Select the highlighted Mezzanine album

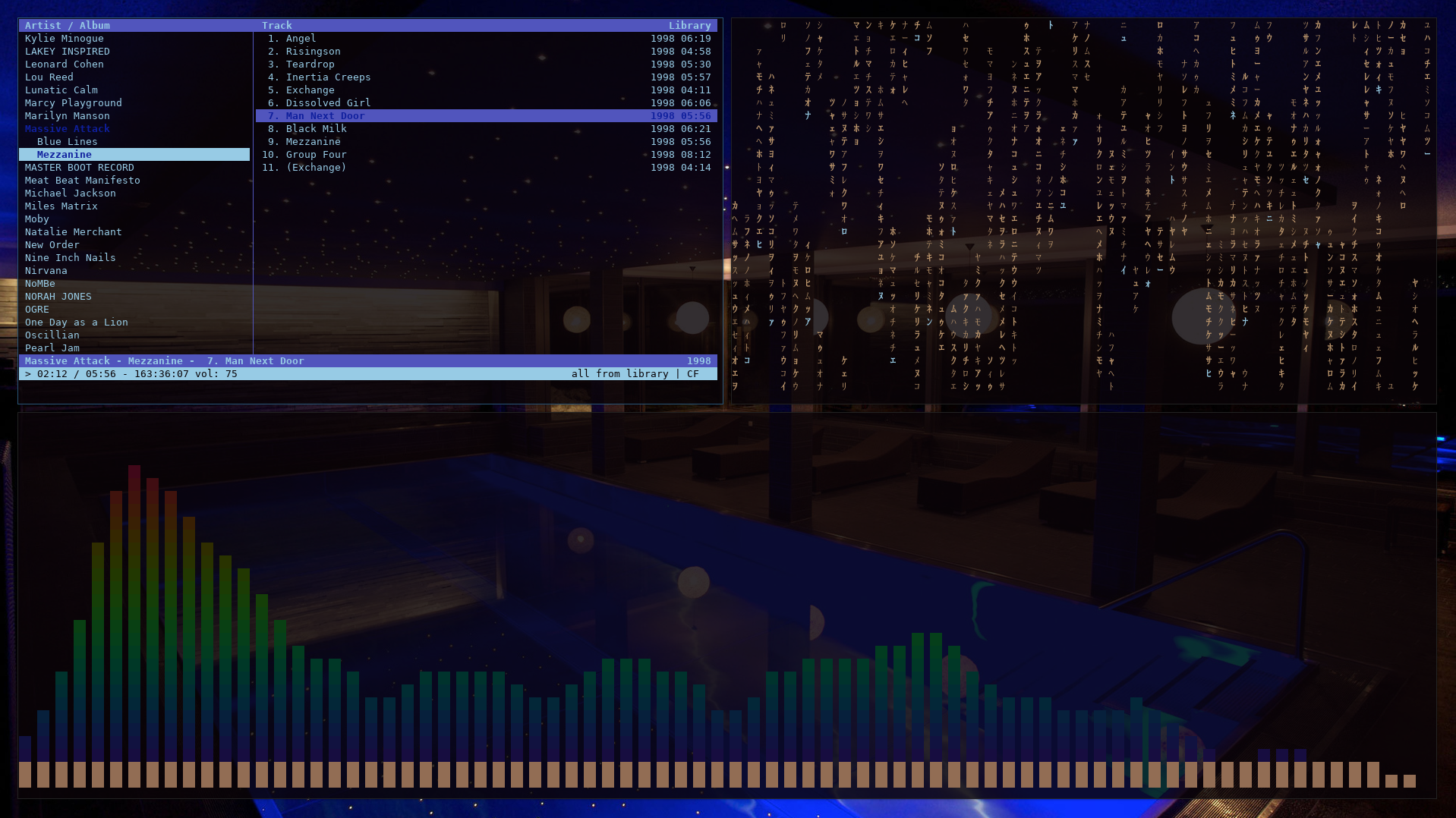coord(134,155)
